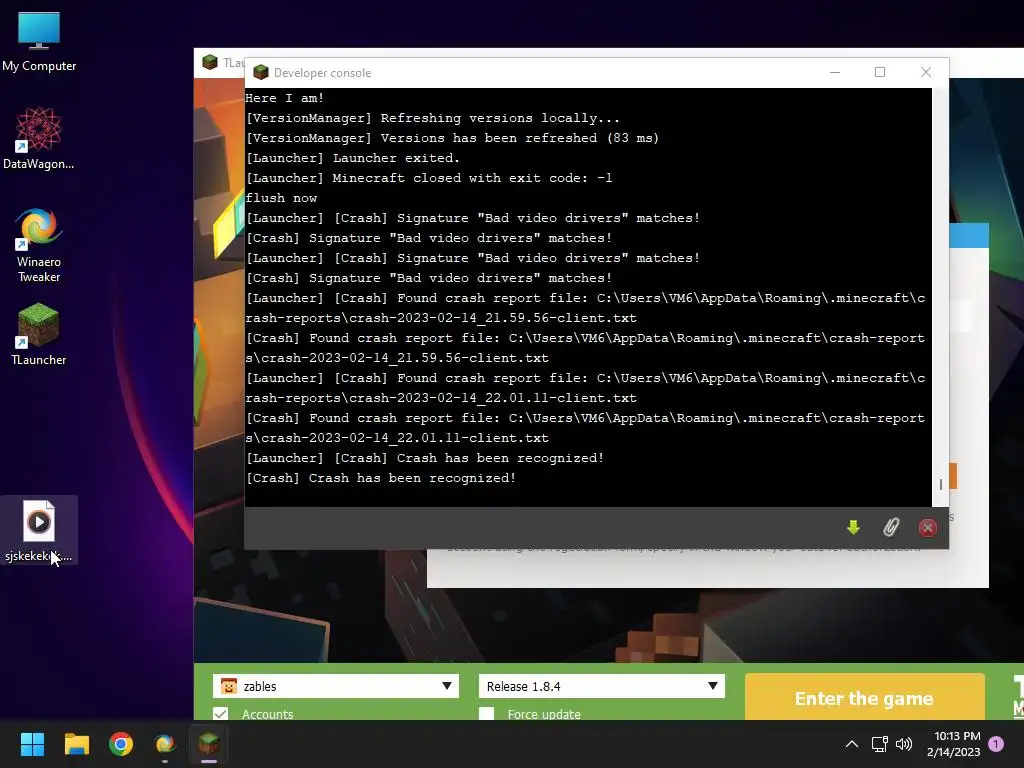
Task: Click the Winaero Tweaker taskbar icon
Action: 165,744
